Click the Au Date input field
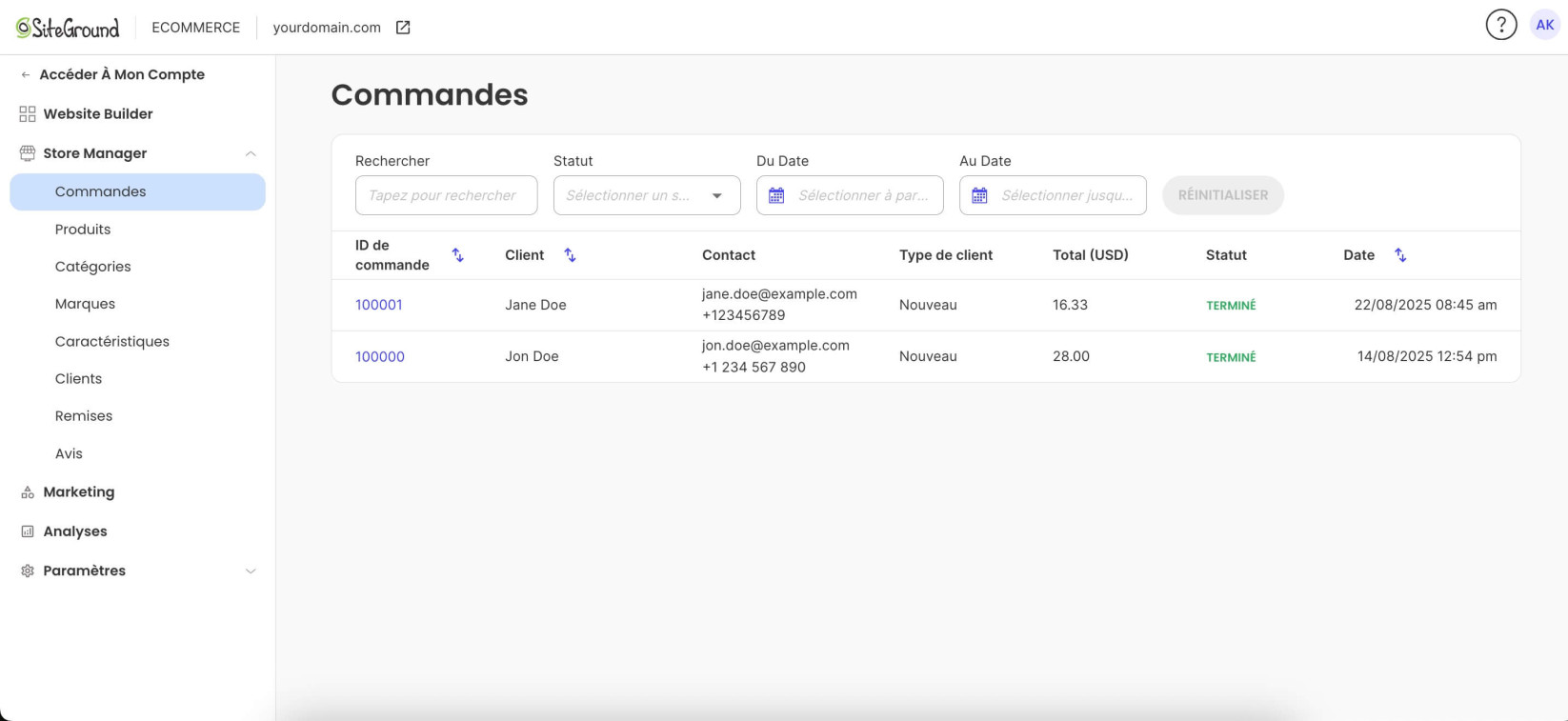 [1053, 195]
